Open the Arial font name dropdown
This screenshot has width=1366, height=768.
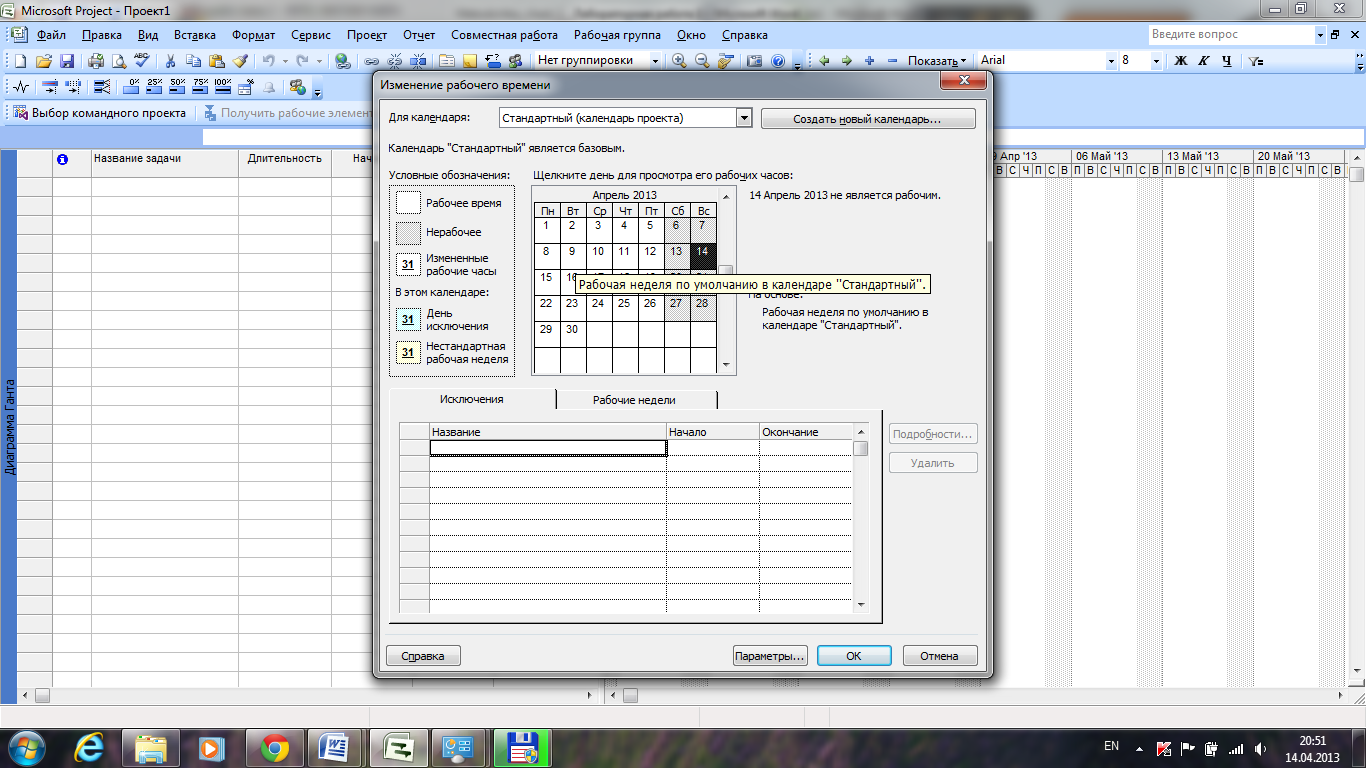[1110, 61]
